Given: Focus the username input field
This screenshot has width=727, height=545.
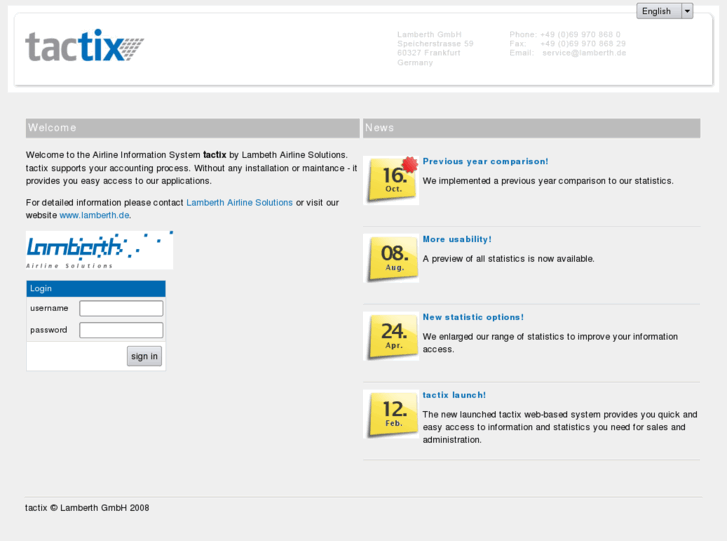Looking at the screenshot, I should point(121,308).
